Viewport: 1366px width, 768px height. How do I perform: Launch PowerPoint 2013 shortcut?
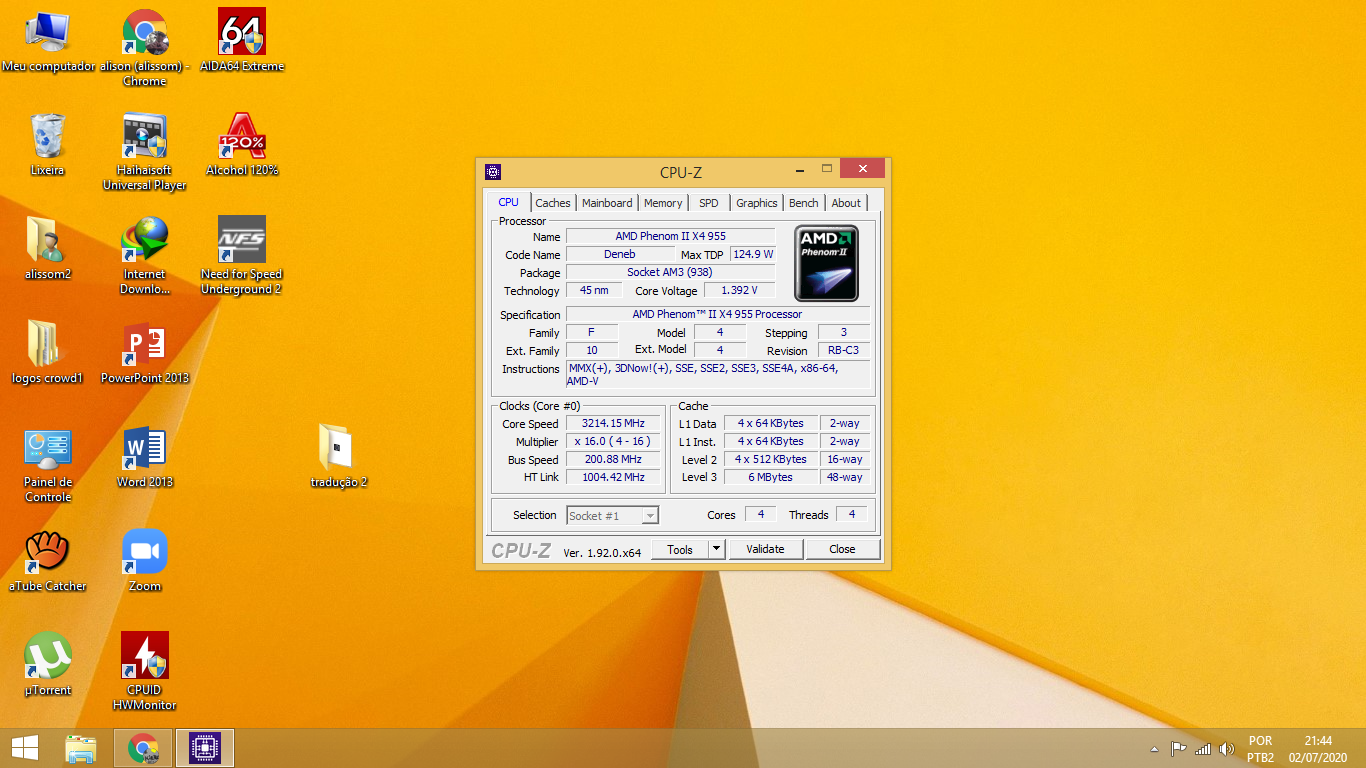(x=145, y=354)
